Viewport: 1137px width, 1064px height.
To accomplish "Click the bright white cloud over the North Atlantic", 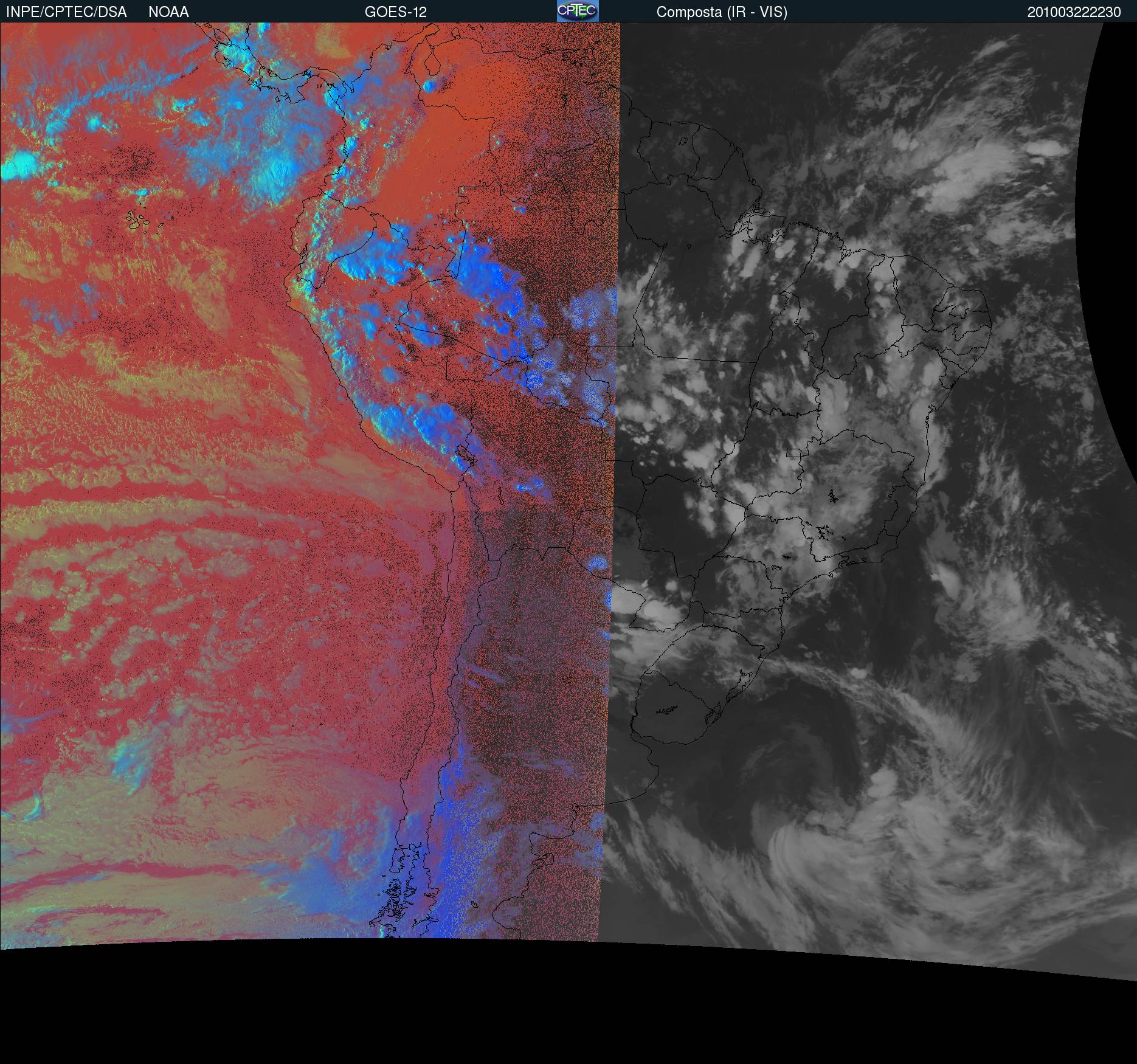I will [x=1046, y=148].
